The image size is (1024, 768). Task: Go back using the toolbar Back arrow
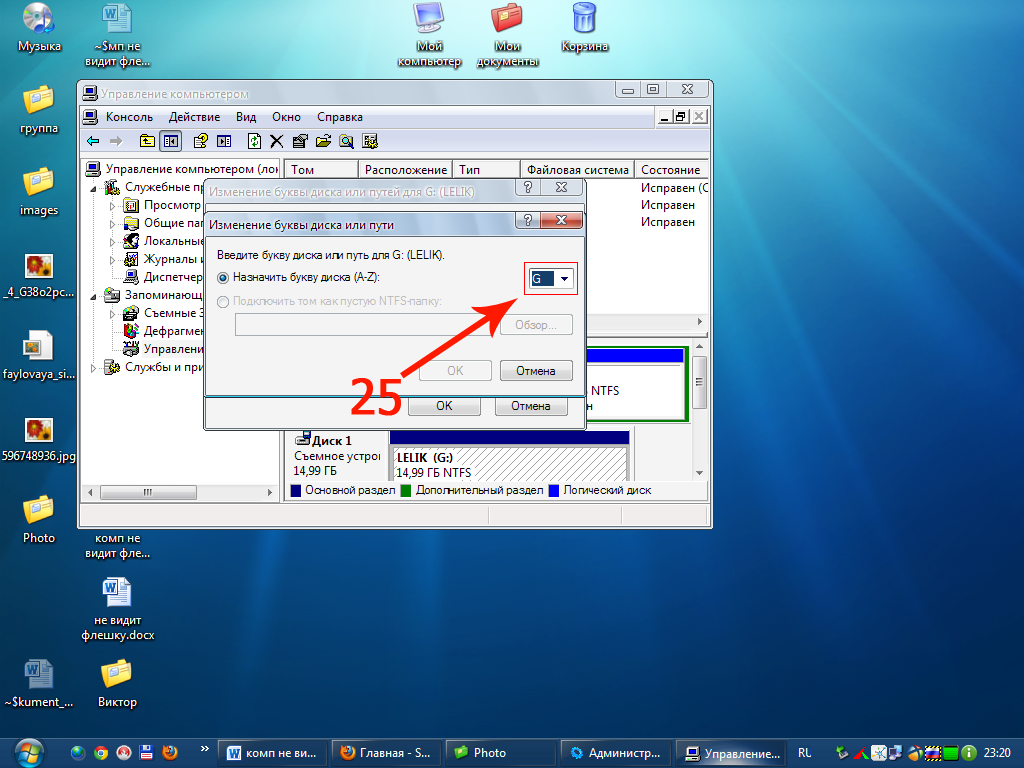93,141
